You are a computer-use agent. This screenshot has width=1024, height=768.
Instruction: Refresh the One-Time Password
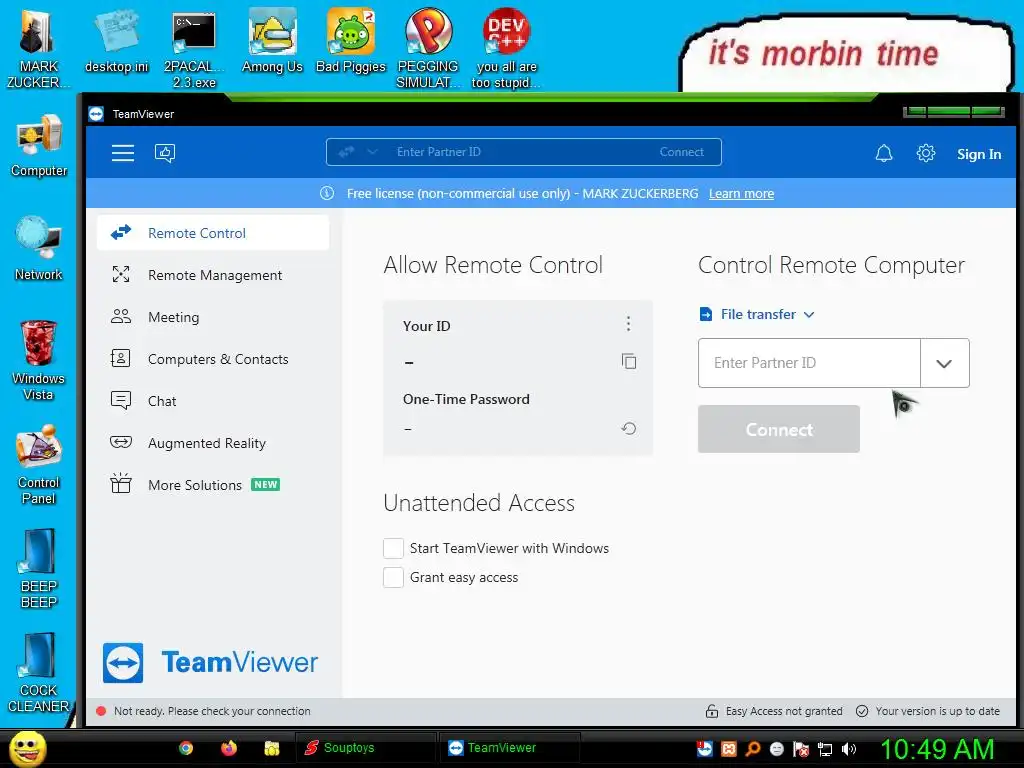coord(629,428)
